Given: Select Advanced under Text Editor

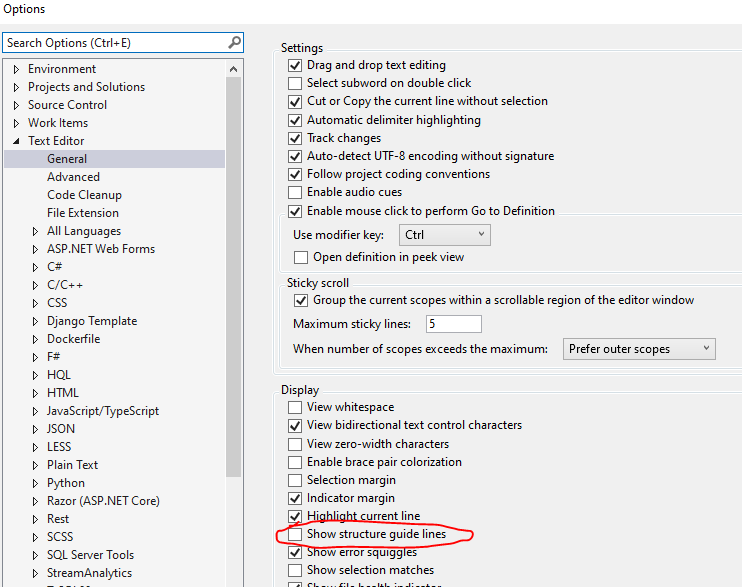Looking at the screenshot, I should pyautogui.click(x=73, y=177).
